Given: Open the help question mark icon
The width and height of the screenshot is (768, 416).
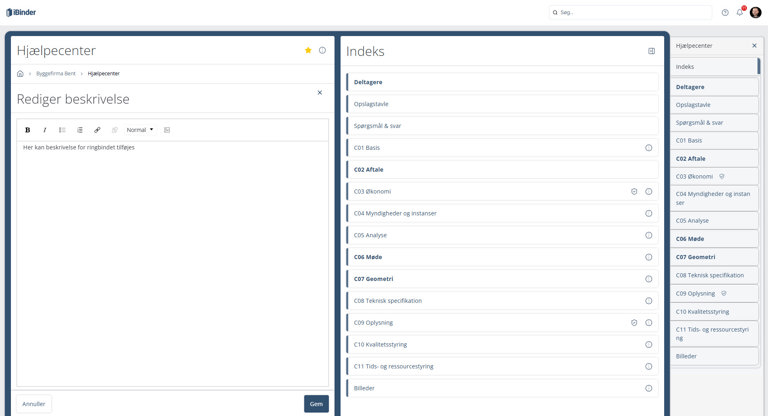Looking at the screenshot, I should pyautogui.click(x=725, y=12).
